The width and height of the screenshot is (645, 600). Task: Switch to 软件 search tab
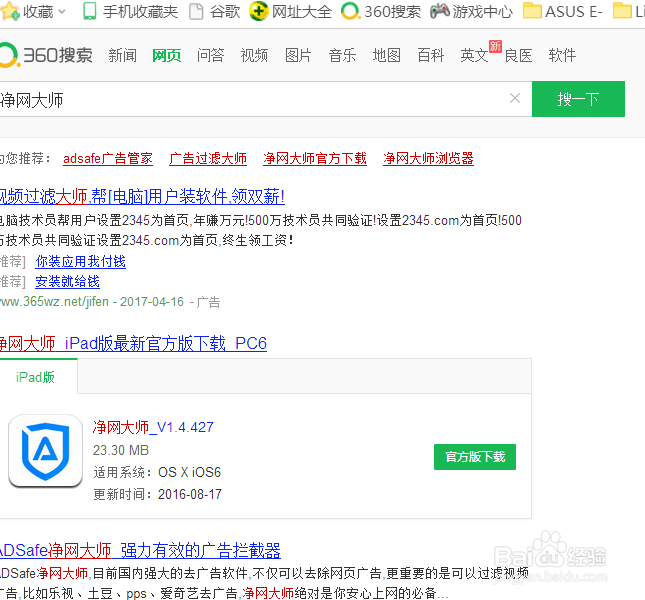(x=562, y=55)
